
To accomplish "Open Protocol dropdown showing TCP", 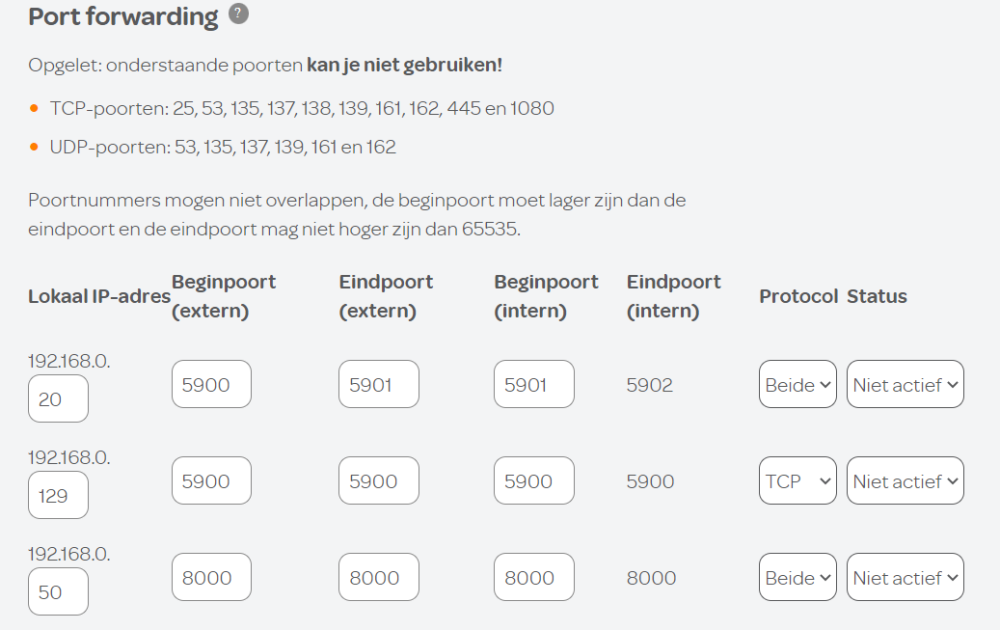I will coord(797,481).
